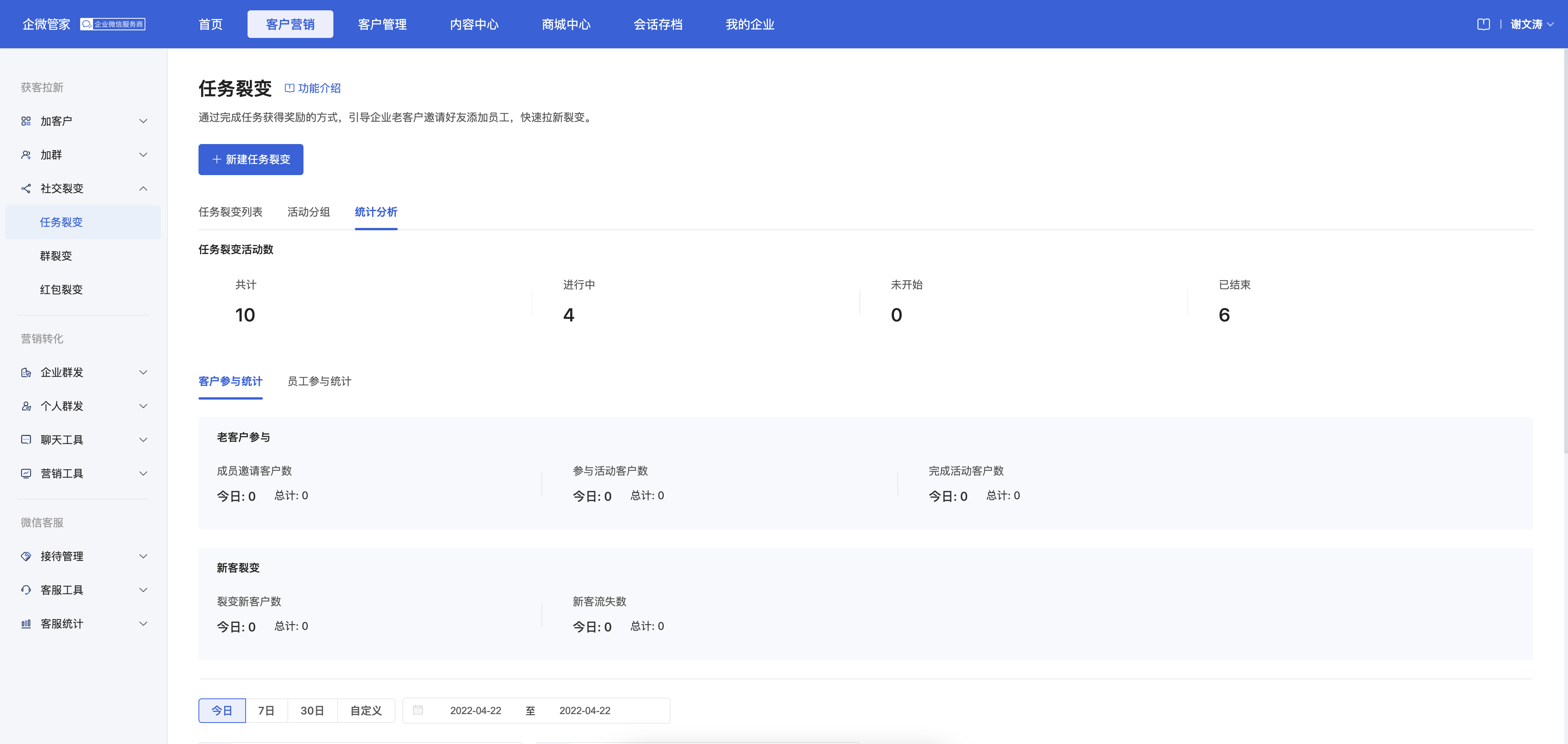Open 商城中心 in top navigation
The image size is (1568, 744).
566,25
